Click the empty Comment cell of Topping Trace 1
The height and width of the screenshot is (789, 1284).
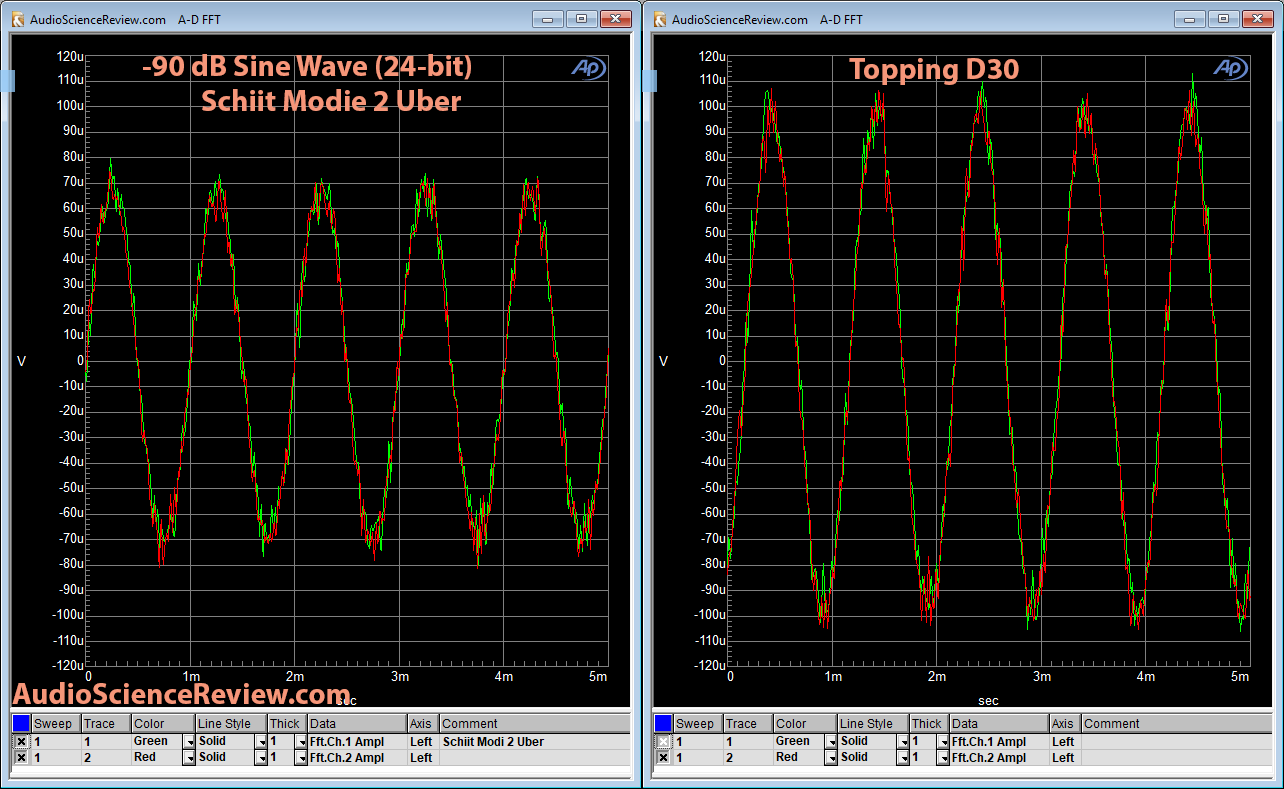pyautogui.click(x=1176, y=742)
